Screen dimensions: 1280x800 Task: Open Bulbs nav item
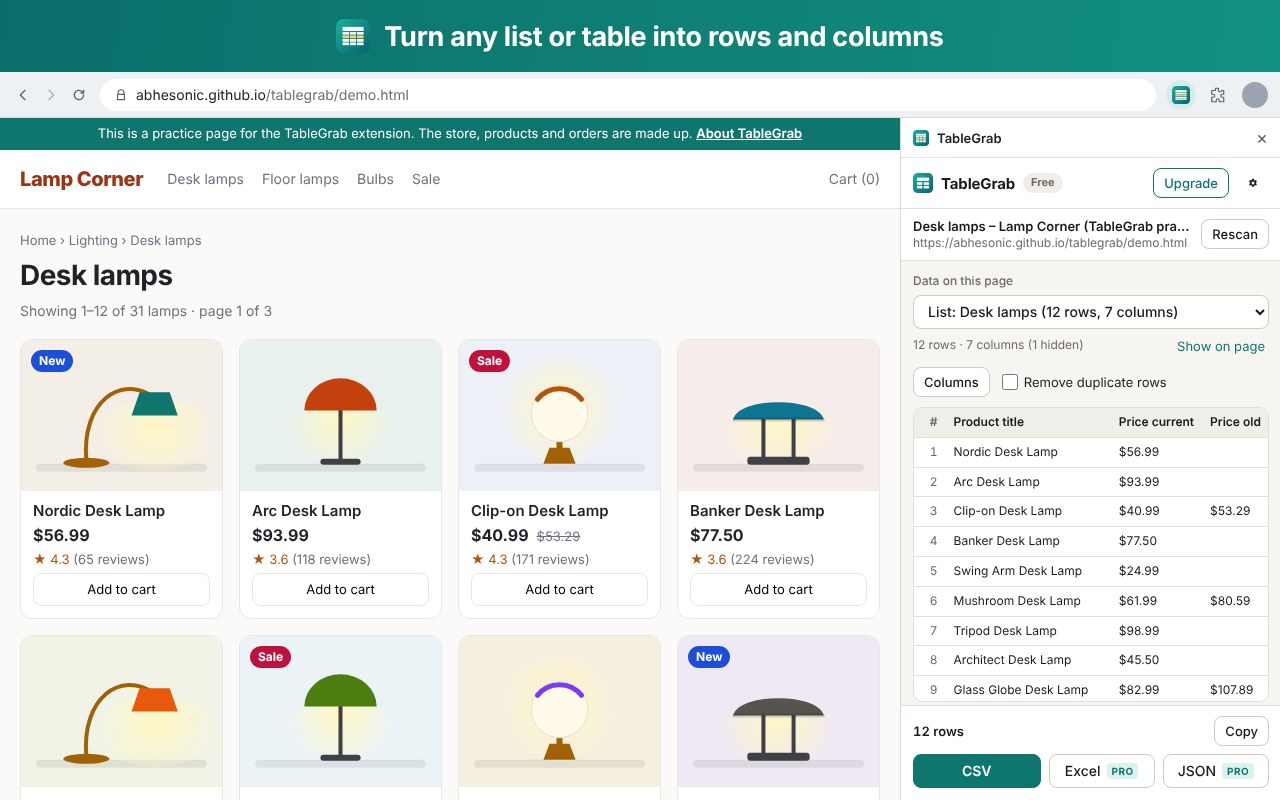[x=375, y=179]
